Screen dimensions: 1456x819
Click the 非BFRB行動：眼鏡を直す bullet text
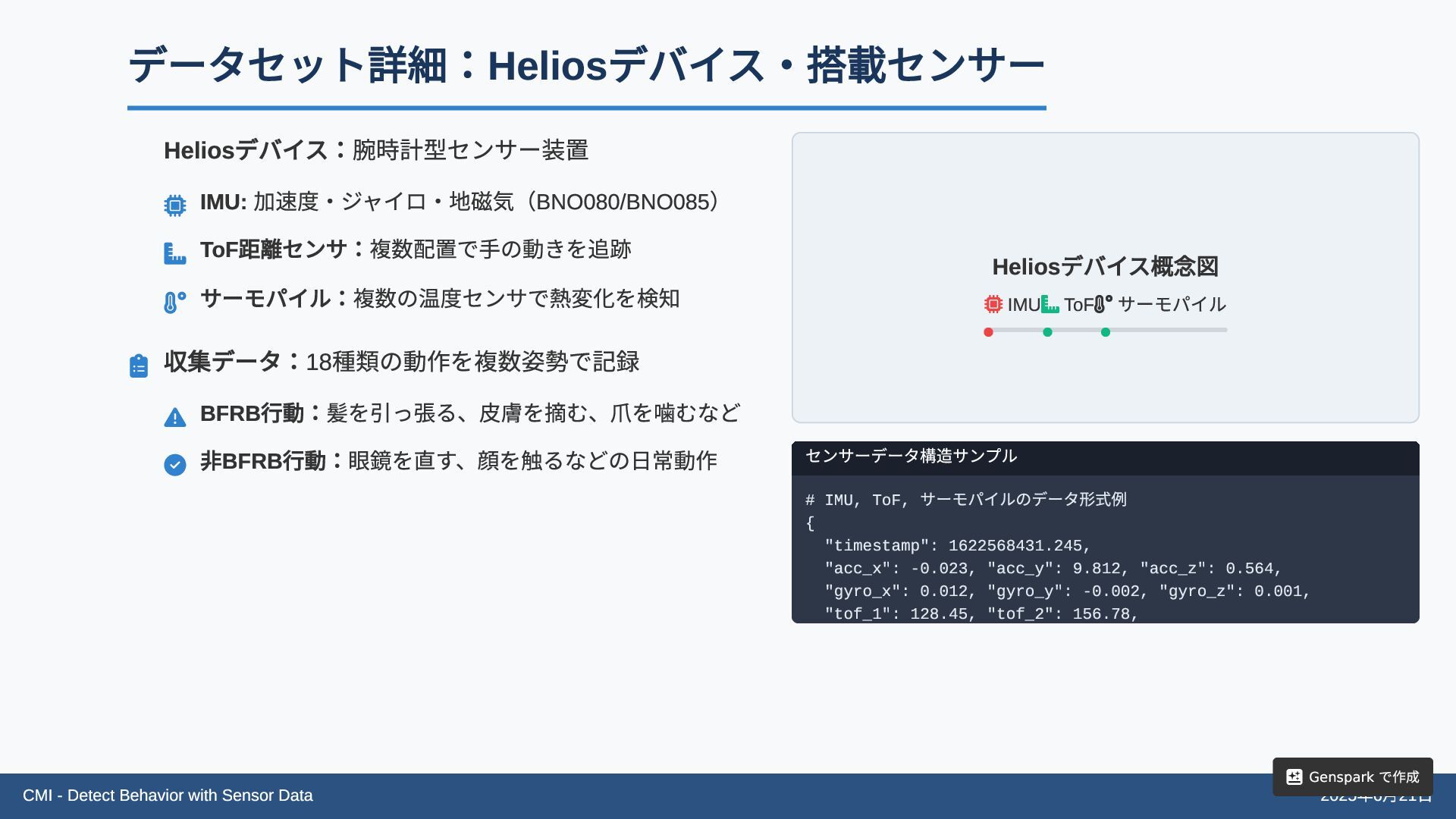coord(459,461)
